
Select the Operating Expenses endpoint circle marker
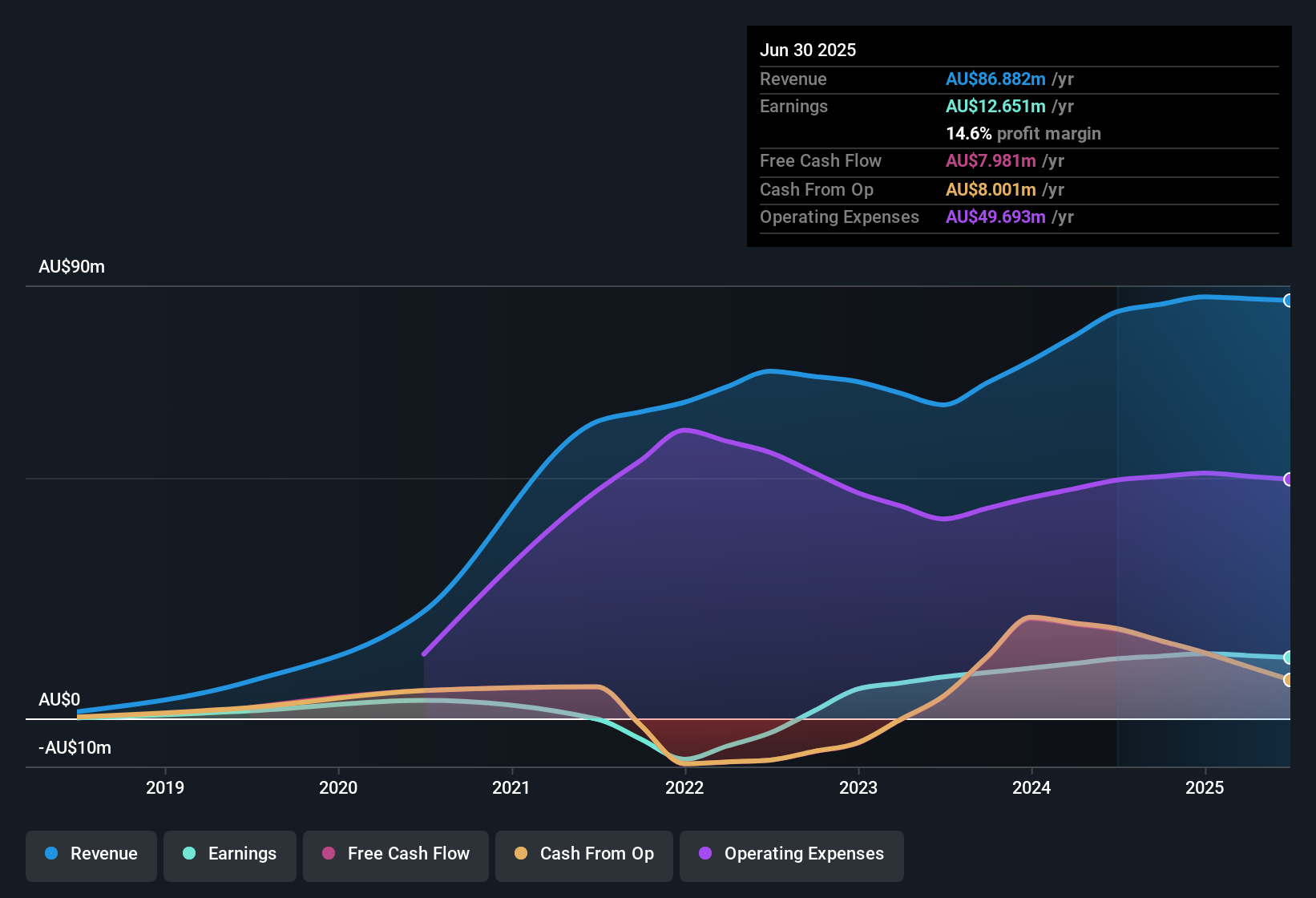click(x=1289, y=479)
